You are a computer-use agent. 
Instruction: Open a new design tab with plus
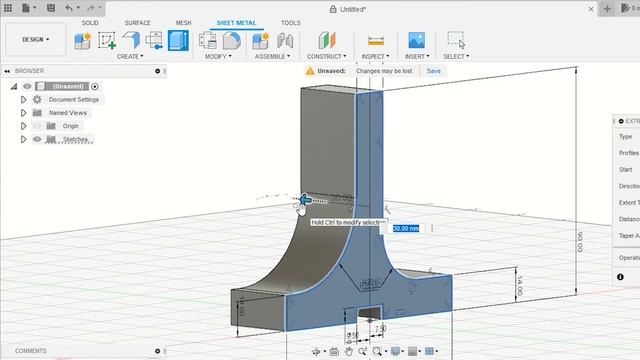(x=607, y=9)
